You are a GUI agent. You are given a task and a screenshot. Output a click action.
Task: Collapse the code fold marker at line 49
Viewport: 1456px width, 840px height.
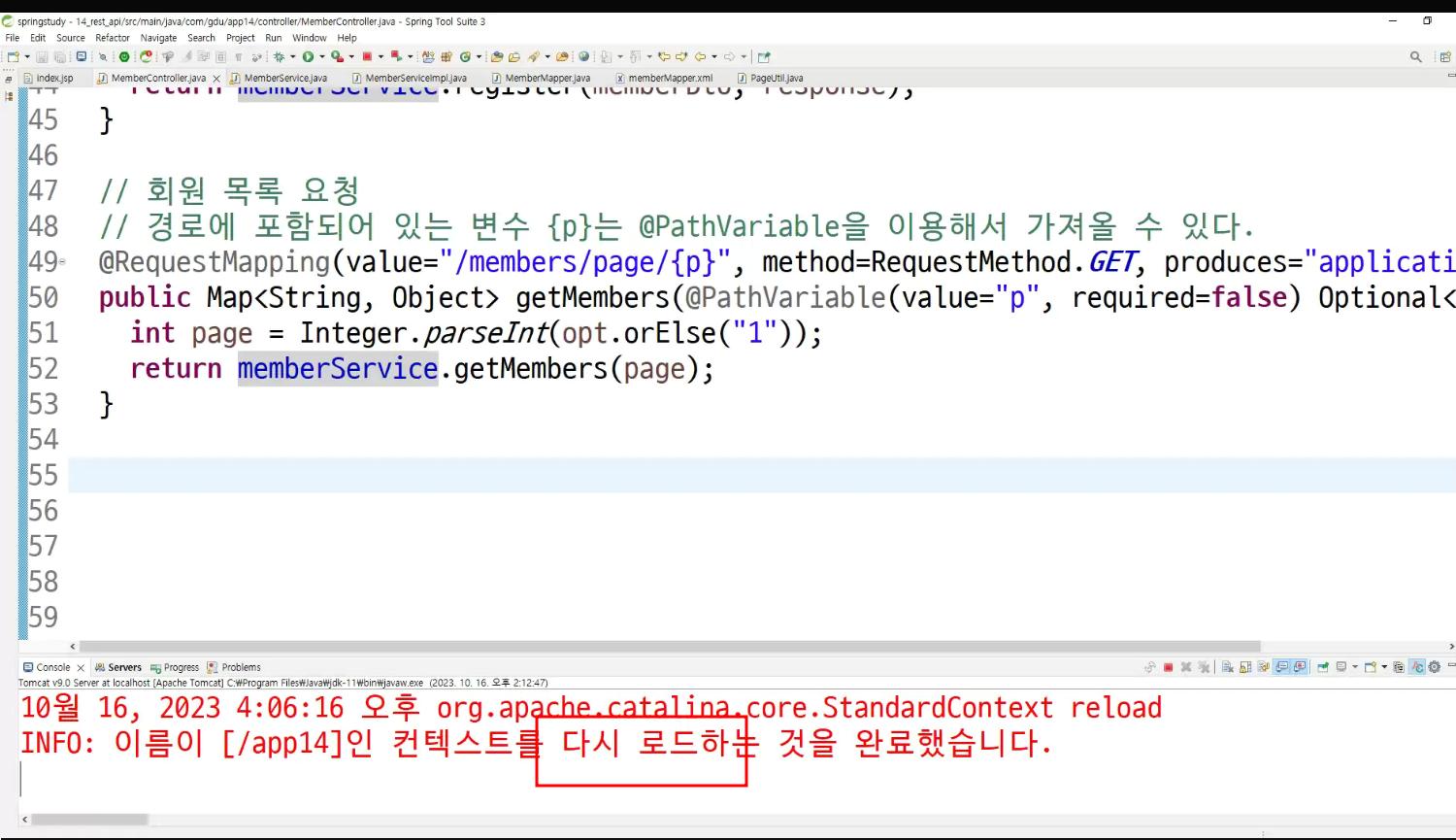(x=63, y=261)
